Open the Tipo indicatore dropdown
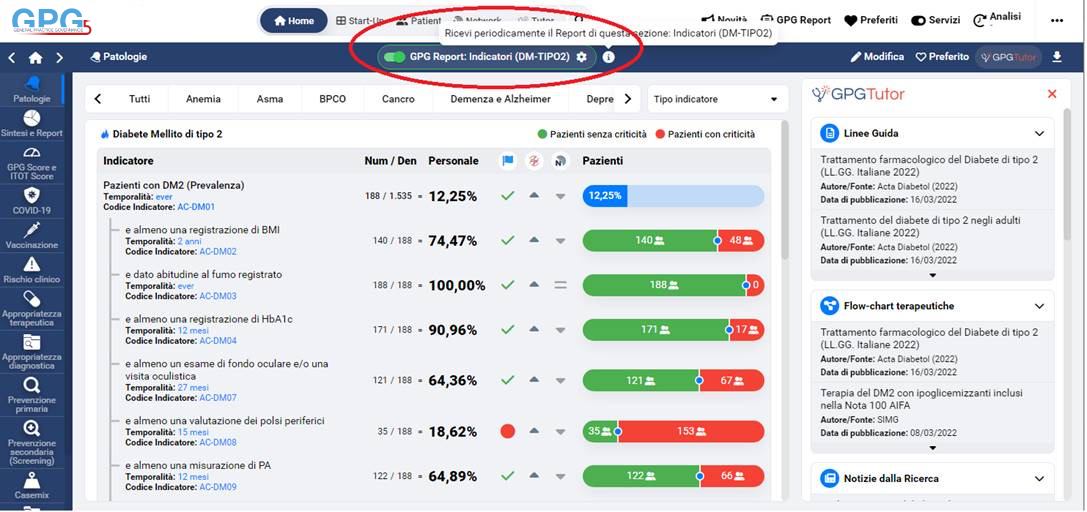 (x=714, y=99)
